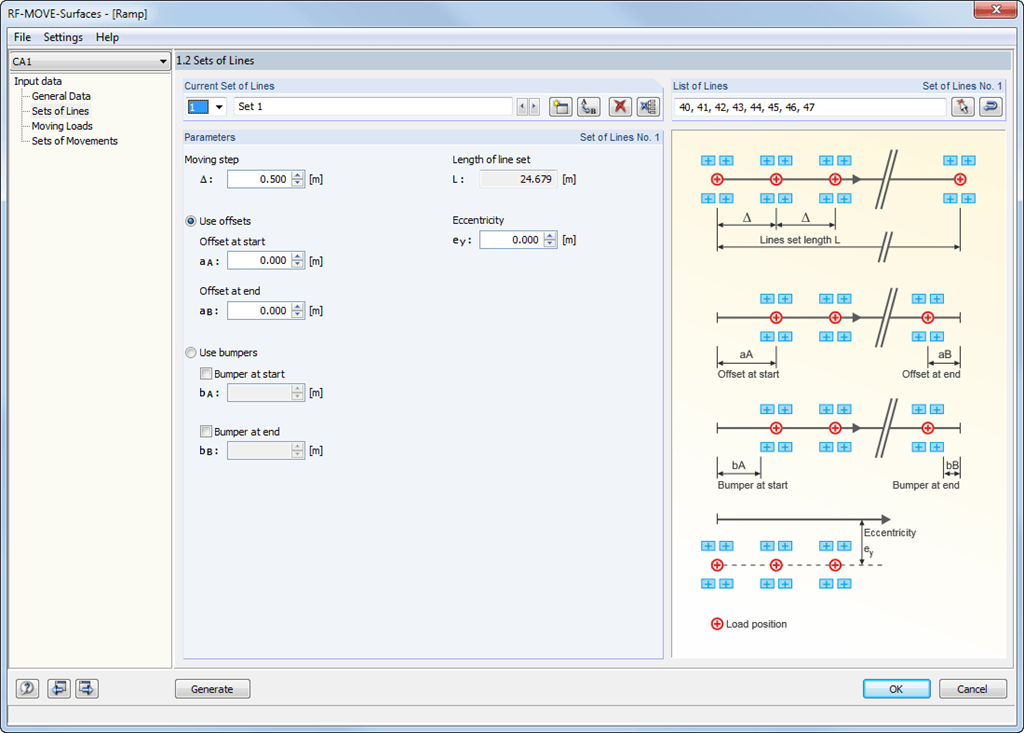This screenshot has height=733, width=1024.
Task: Adjust the Eccentricity ey spinner arrows
Action: [551, 240]
